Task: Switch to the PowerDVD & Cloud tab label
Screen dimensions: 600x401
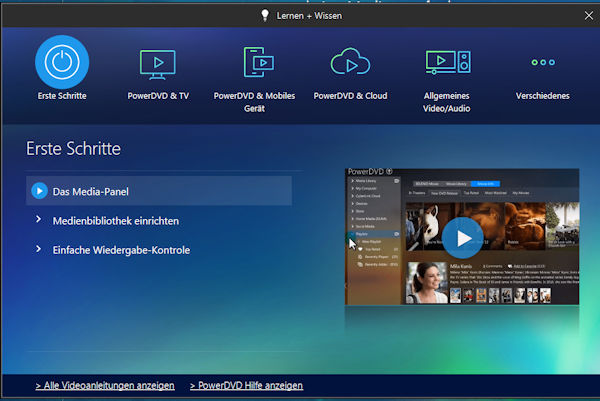Action: point(350,96)
